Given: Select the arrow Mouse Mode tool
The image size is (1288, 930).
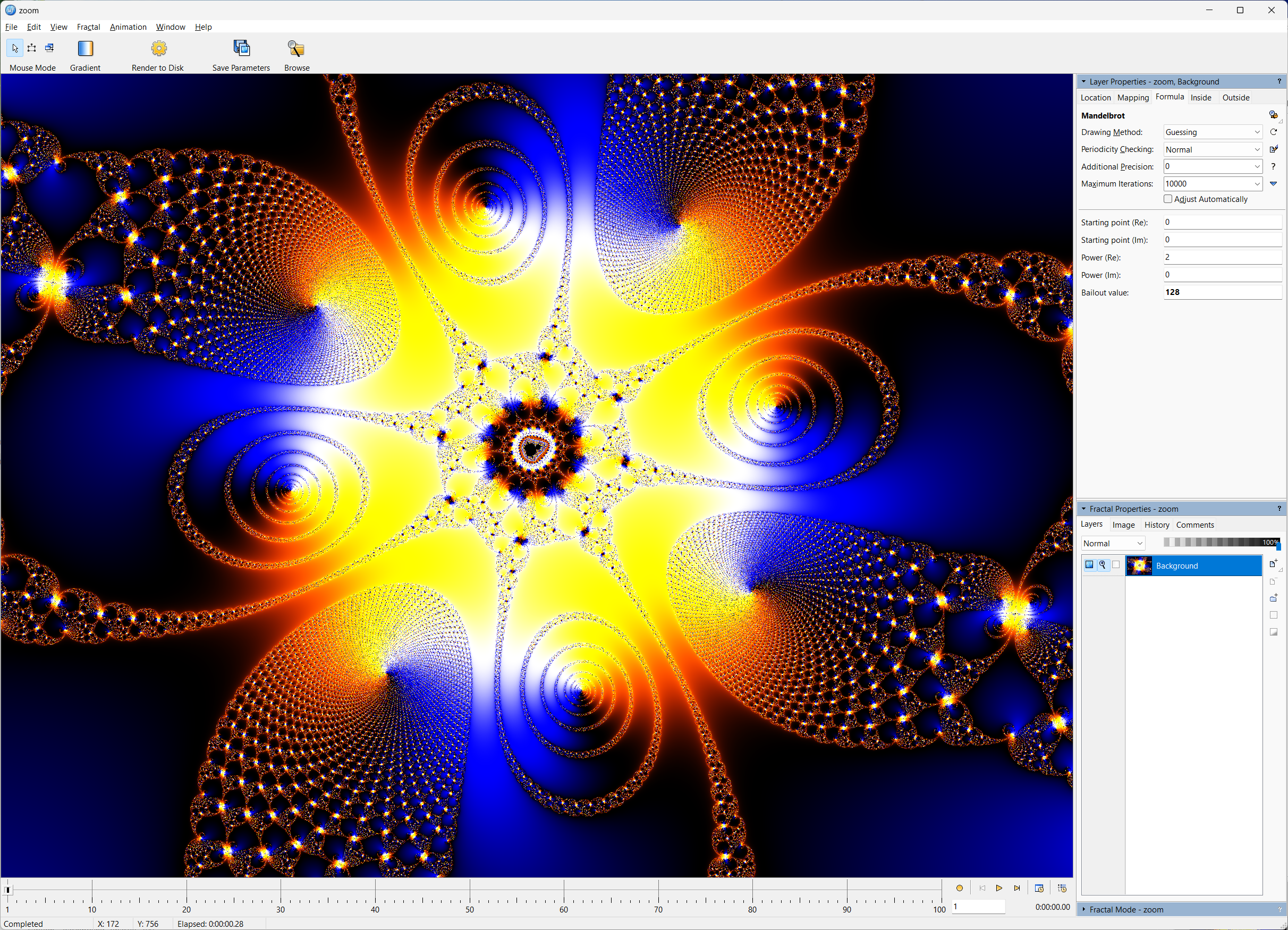Looking at the screenshot, I should tap(15, 48).
